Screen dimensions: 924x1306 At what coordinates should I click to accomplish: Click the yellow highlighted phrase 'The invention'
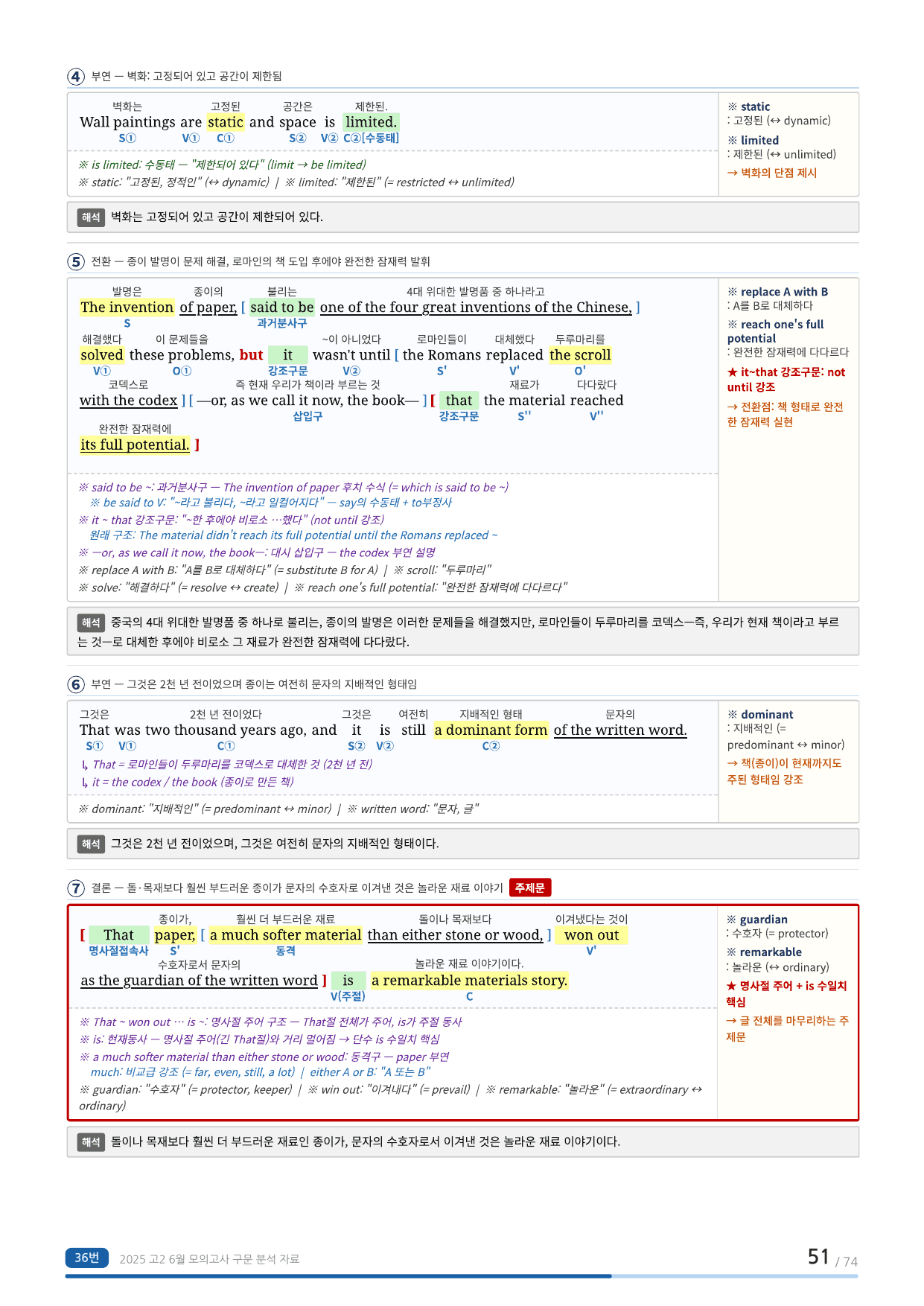(x=127, y=308)
